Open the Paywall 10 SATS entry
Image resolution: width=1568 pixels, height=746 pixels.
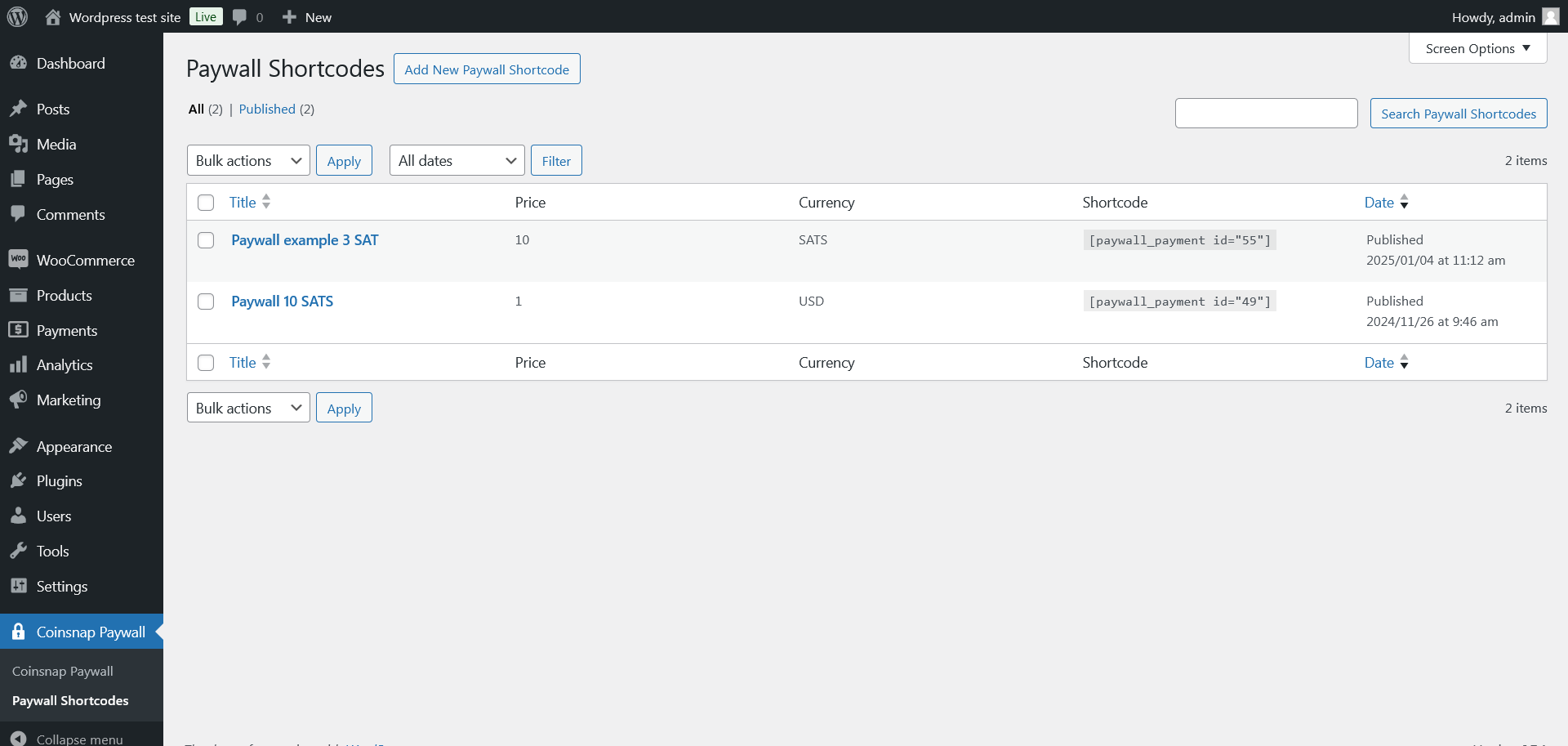pos(282,302)
